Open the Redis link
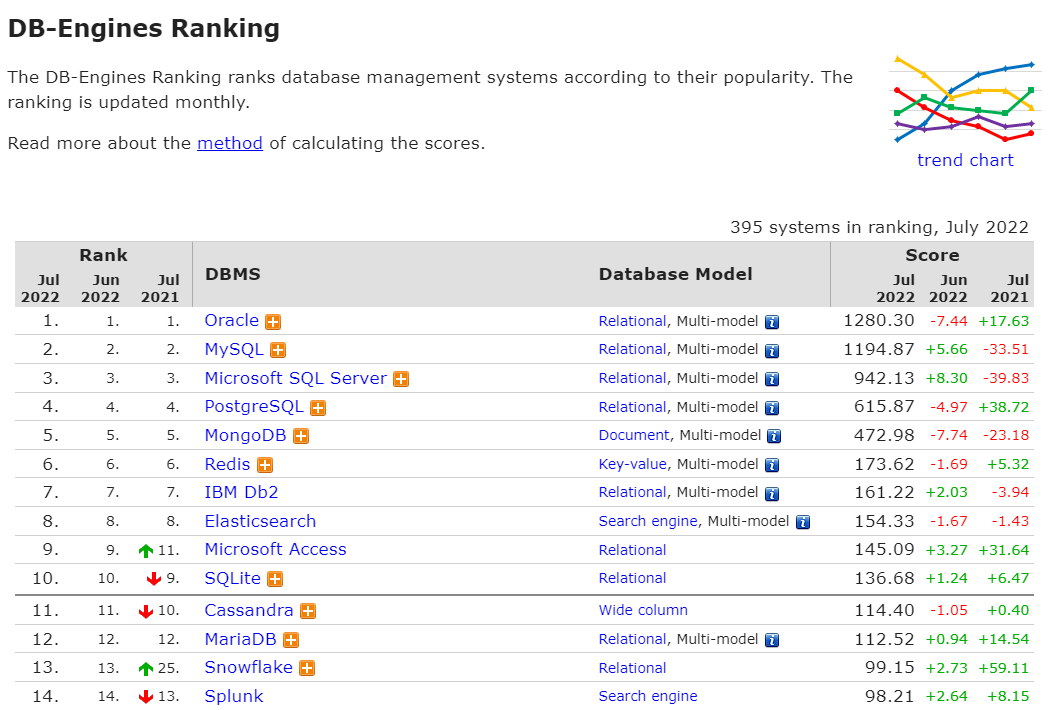This screenshot has height=710, width=1054. (227, 465)
